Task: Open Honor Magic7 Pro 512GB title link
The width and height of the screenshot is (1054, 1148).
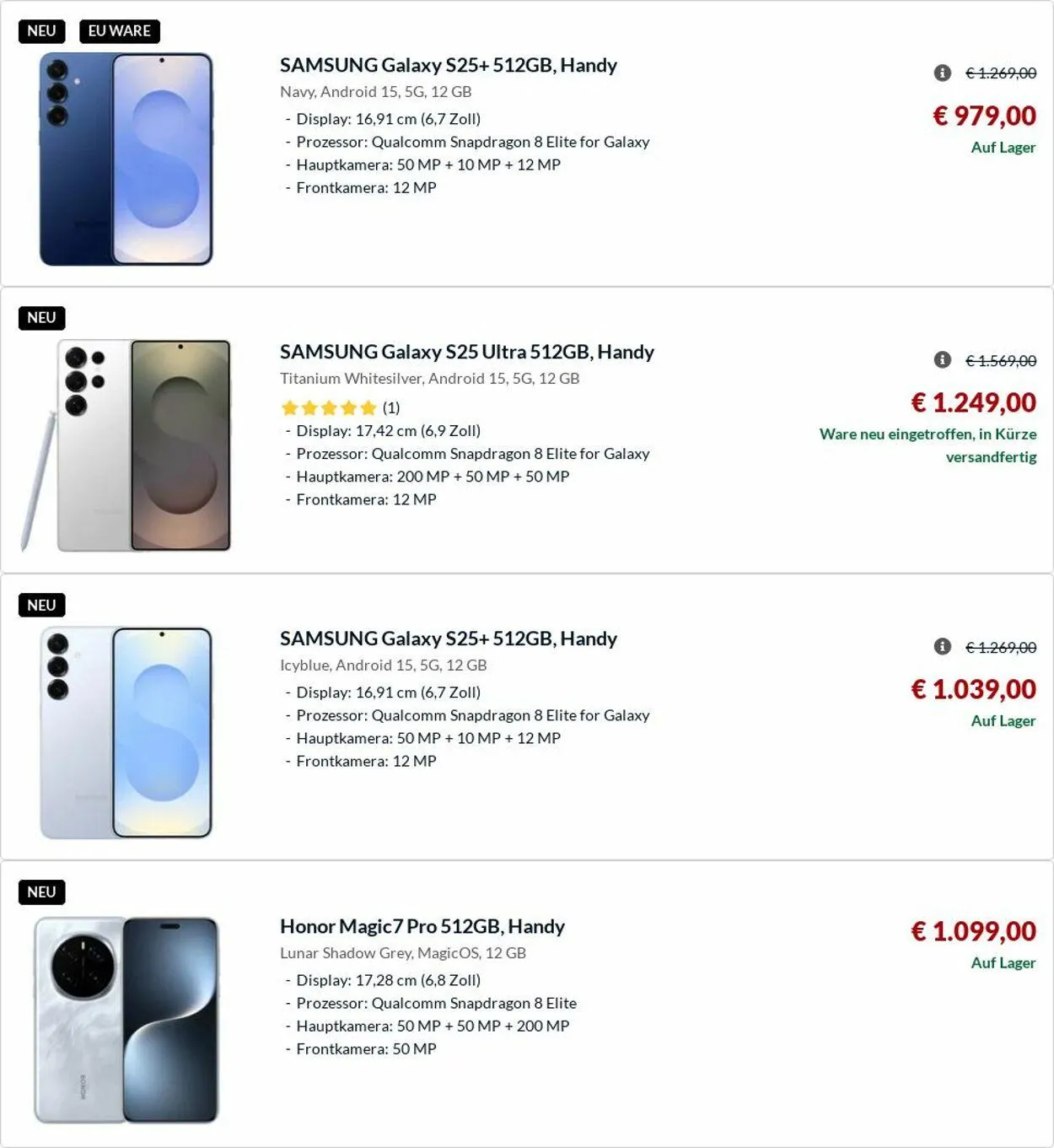Action: [422, 926]
